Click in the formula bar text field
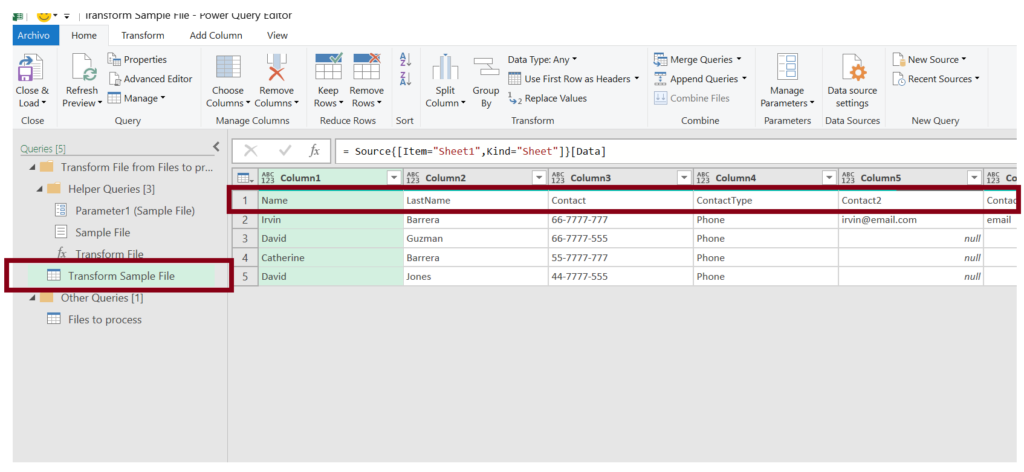Viewport: 1024px width, 472px height. coord(677,151)
